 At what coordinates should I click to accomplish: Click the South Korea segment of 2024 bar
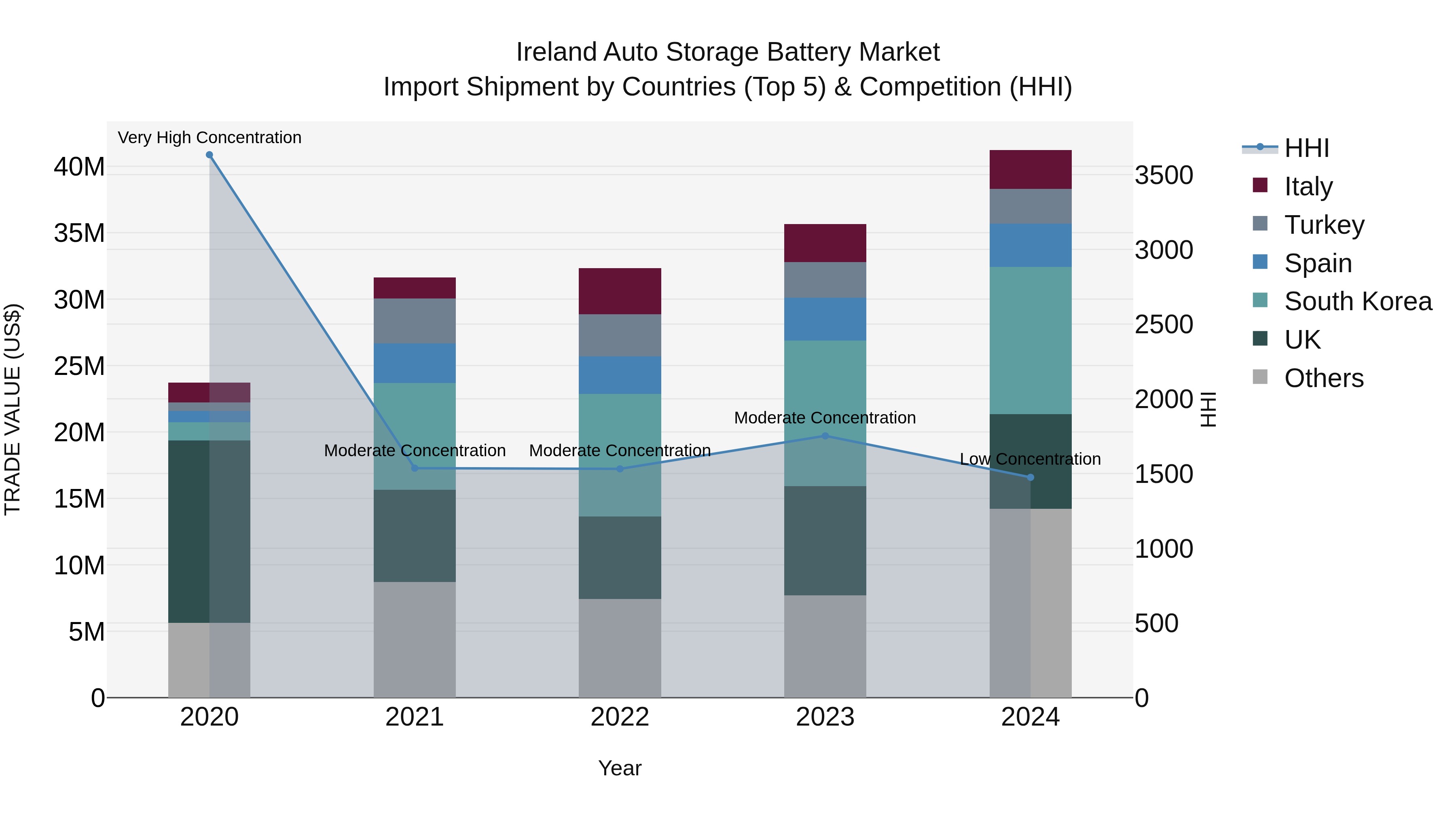pos(1030,341)
